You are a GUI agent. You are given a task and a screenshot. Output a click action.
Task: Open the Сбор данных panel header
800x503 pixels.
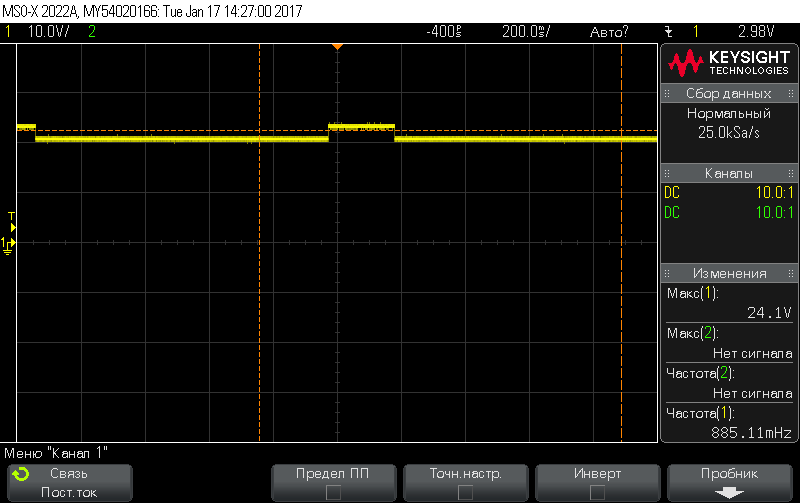tap(729, 93)
